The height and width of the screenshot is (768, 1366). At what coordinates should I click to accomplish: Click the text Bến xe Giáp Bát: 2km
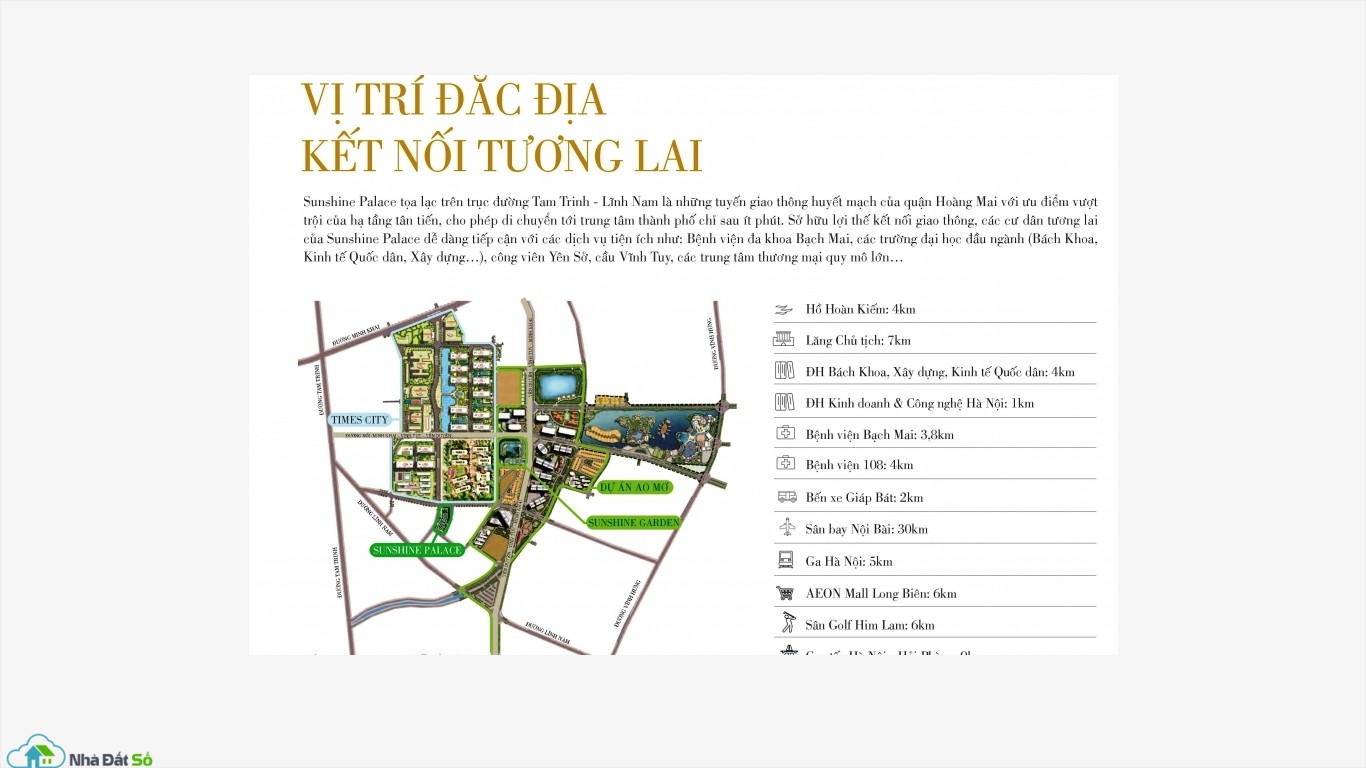[864, 497]
